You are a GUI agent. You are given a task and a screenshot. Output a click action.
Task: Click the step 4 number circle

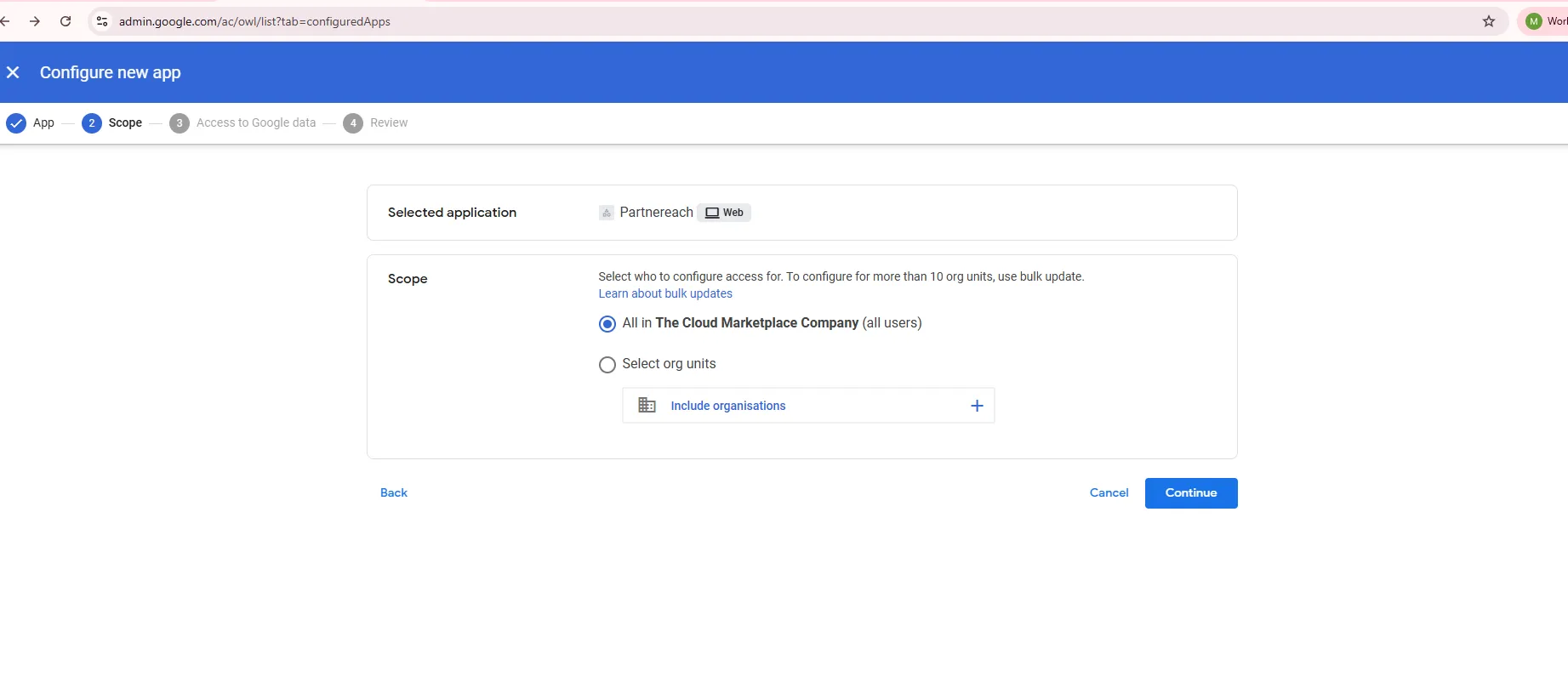353,123
